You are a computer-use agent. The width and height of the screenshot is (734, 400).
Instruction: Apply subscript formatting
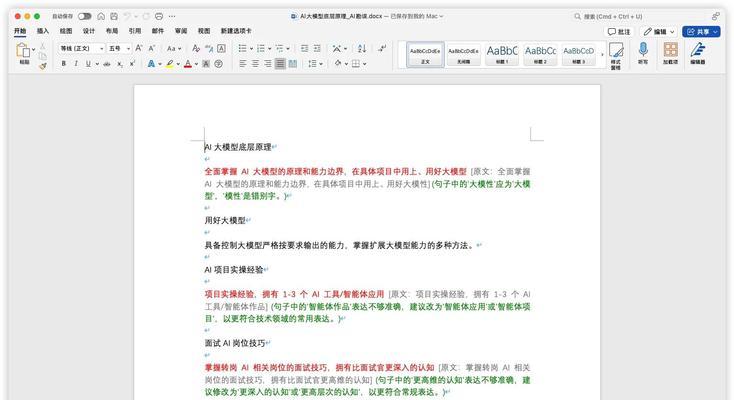click(x=120, y=64)
